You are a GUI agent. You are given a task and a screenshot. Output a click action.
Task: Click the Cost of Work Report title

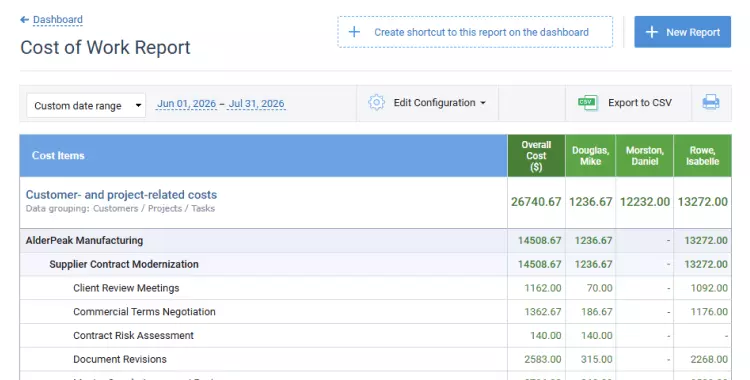pyautogui.click(x=105, y=47)
